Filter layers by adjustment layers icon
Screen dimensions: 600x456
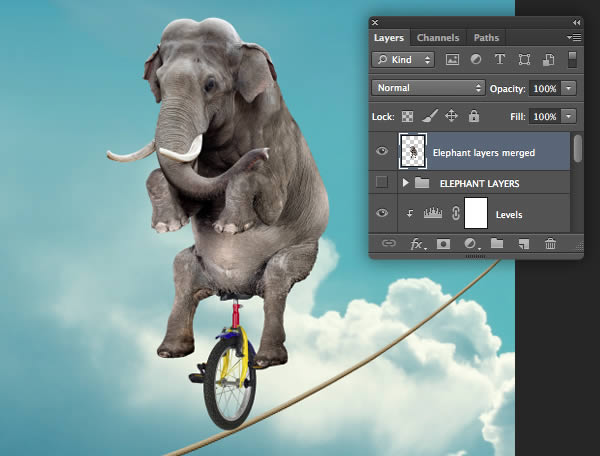click(x=476, y=59)
